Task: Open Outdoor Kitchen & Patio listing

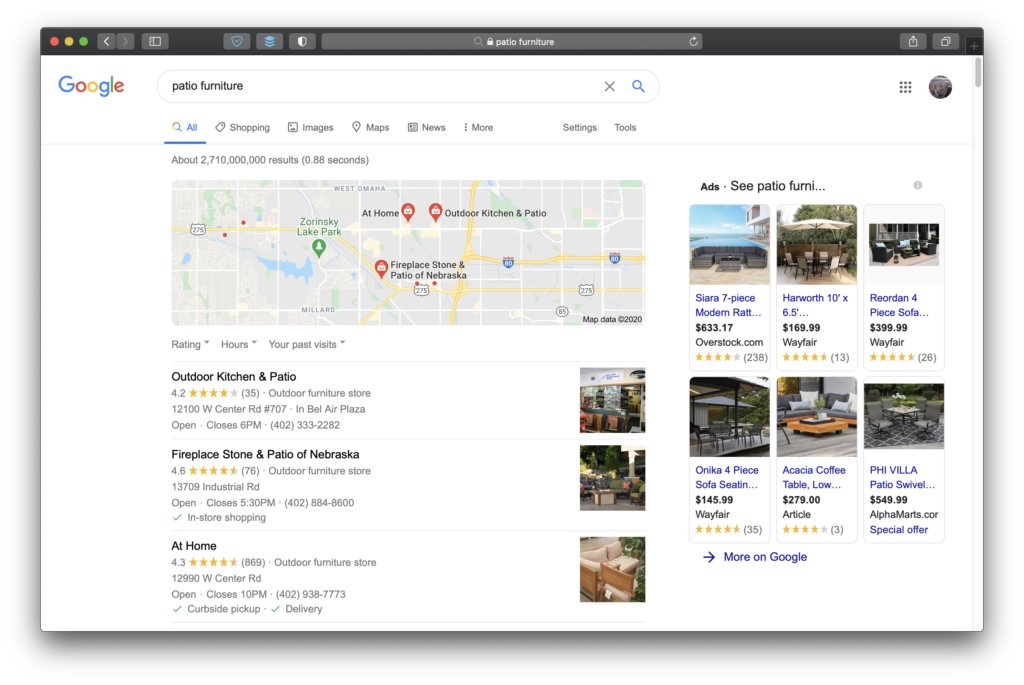Action: tap(234, 377)
